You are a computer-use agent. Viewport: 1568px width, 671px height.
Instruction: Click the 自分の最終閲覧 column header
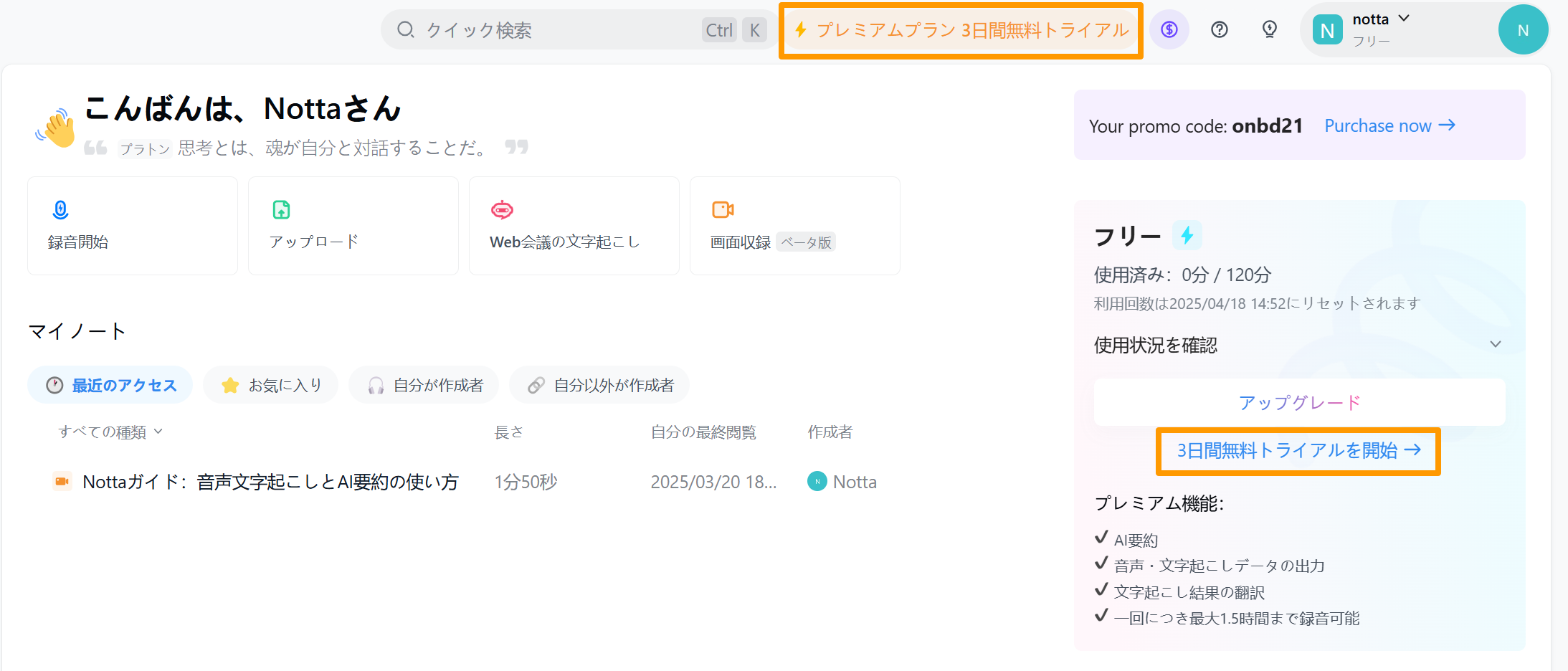pyautogui.click(x=703, y=432)
